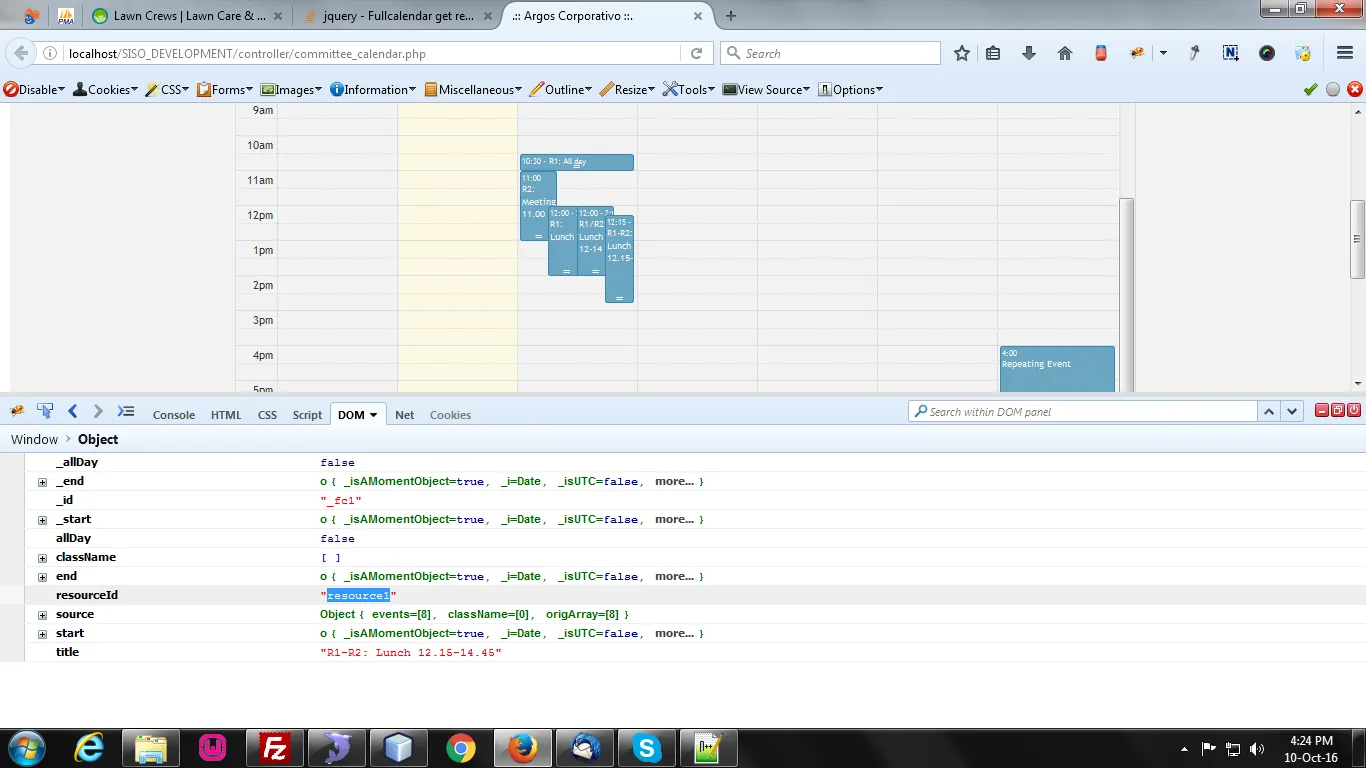Open the bookmarks list icon
This screenshot has height=768, width=1366.
[x=993, y=54]
